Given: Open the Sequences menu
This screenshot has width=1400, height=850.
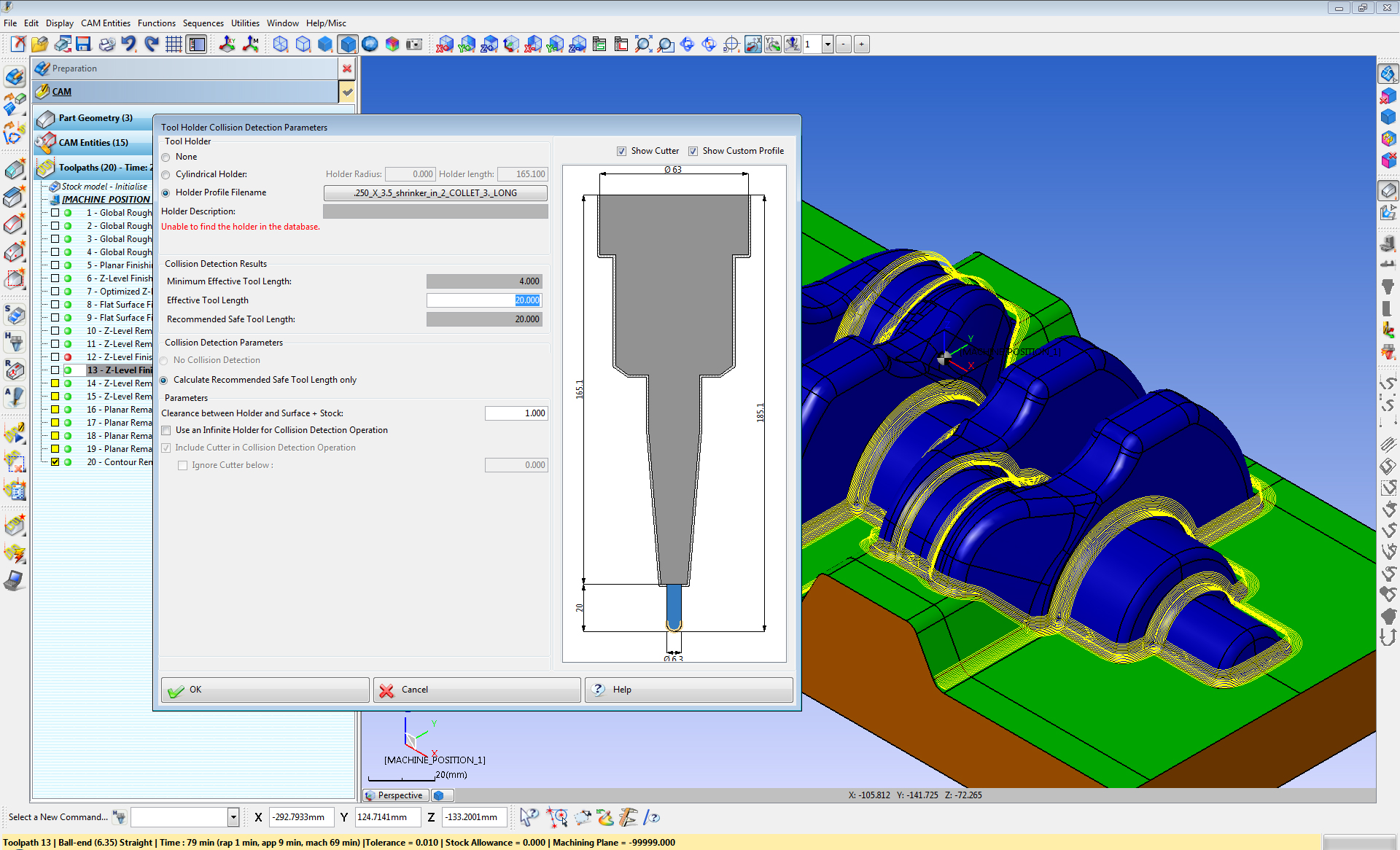Looking at the screenshot, I should click(203, 23).
